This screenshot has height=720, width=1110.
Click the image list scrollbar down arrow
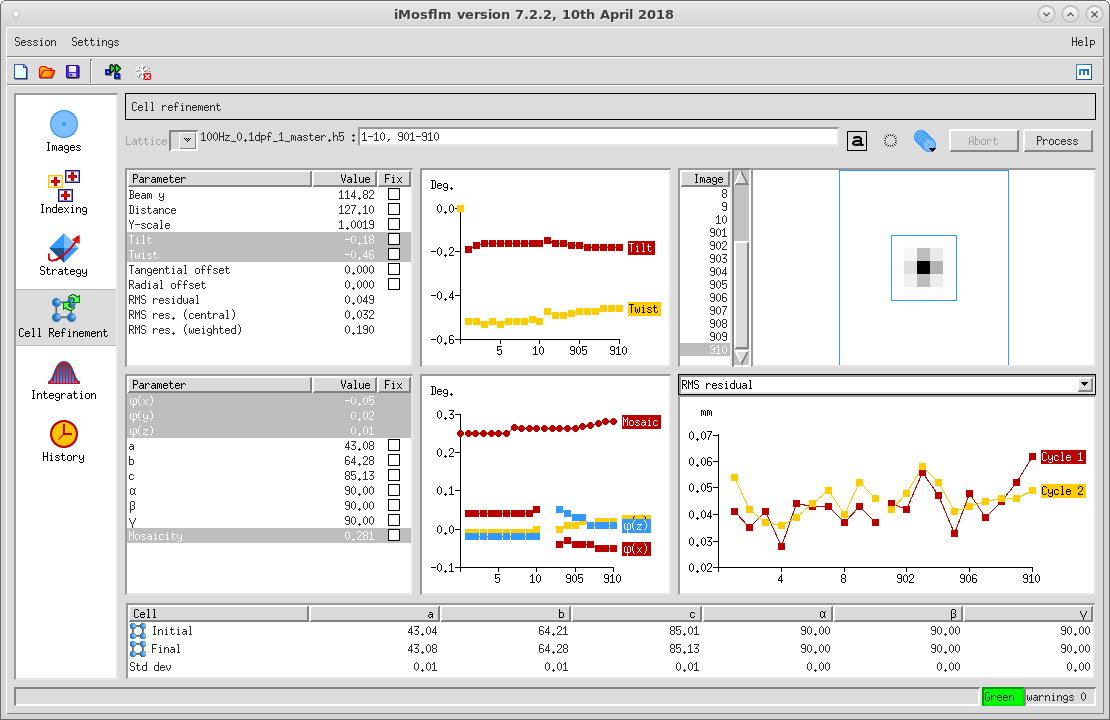[741, 356]
